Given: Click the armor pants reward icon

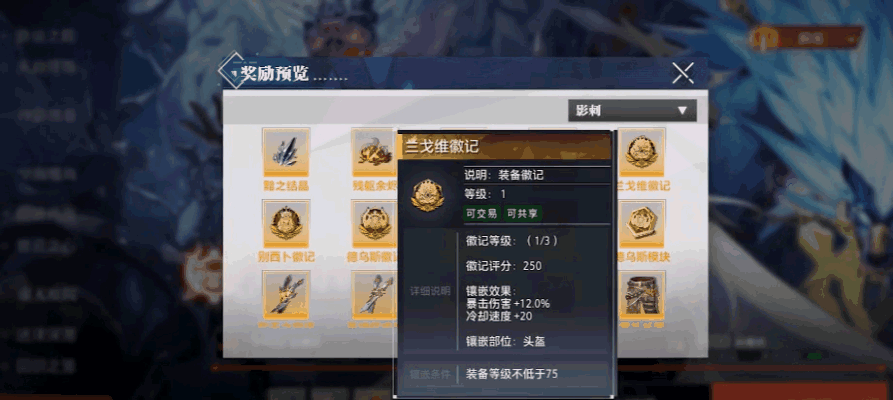Looking at the screenshot, I should tap(642, 295).
